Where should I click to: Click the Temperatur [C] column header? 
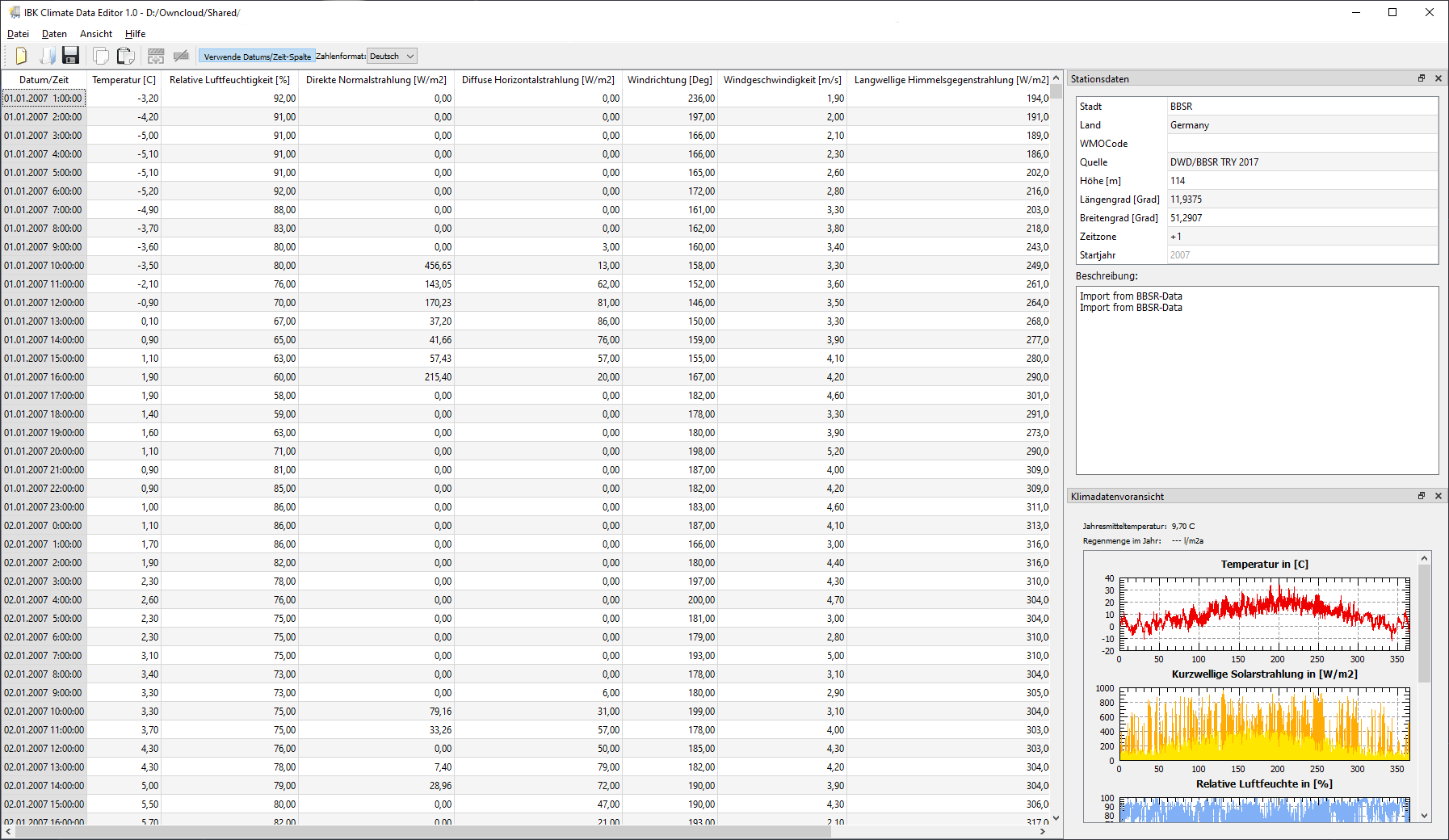[x=124, y=80]
